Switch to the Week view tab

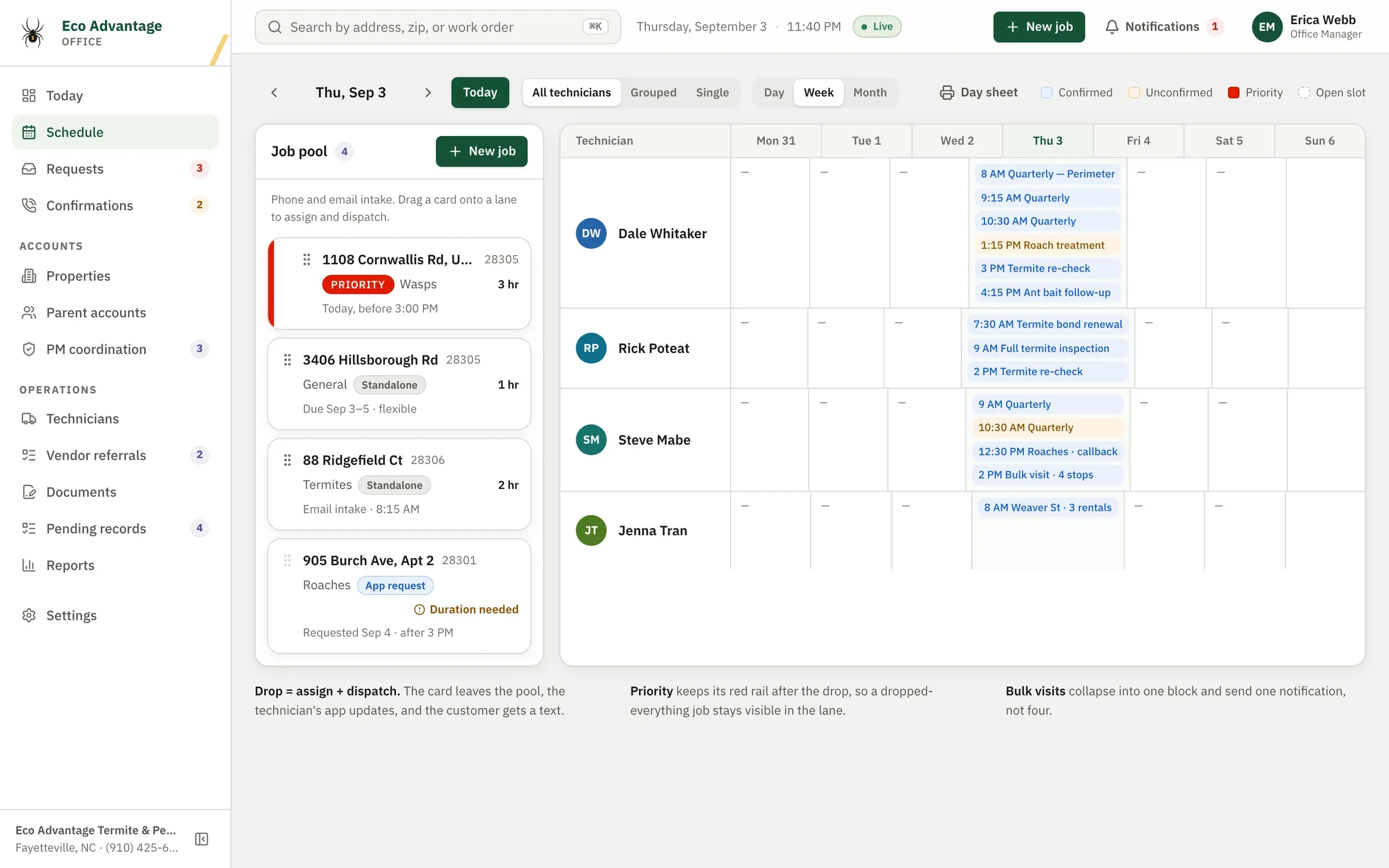[x=818, y=93]
